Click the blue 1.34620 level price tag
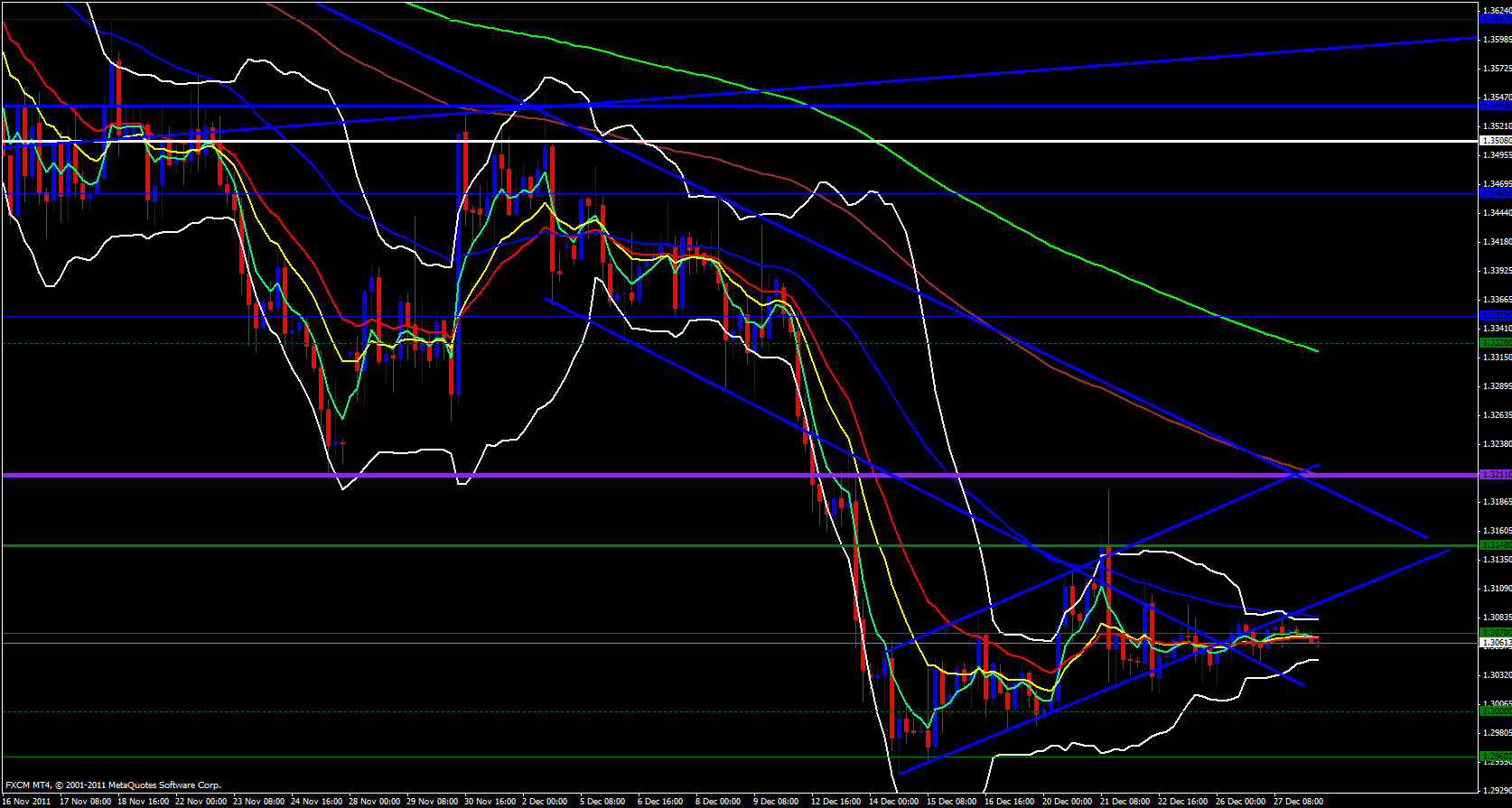1512x808 pixels. pyautogui.click(x=1497, y=193)
